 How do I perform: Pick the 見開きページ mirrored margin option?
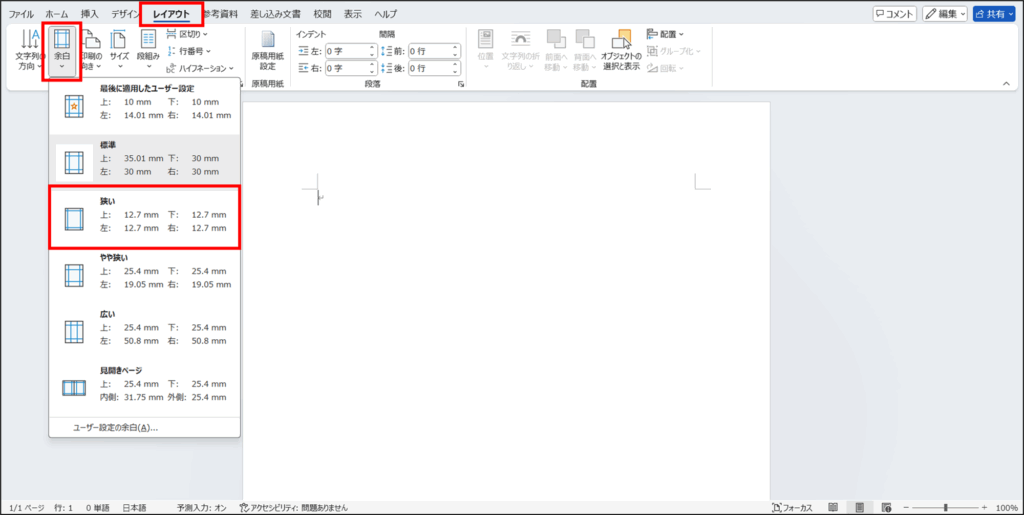[145, 384]
